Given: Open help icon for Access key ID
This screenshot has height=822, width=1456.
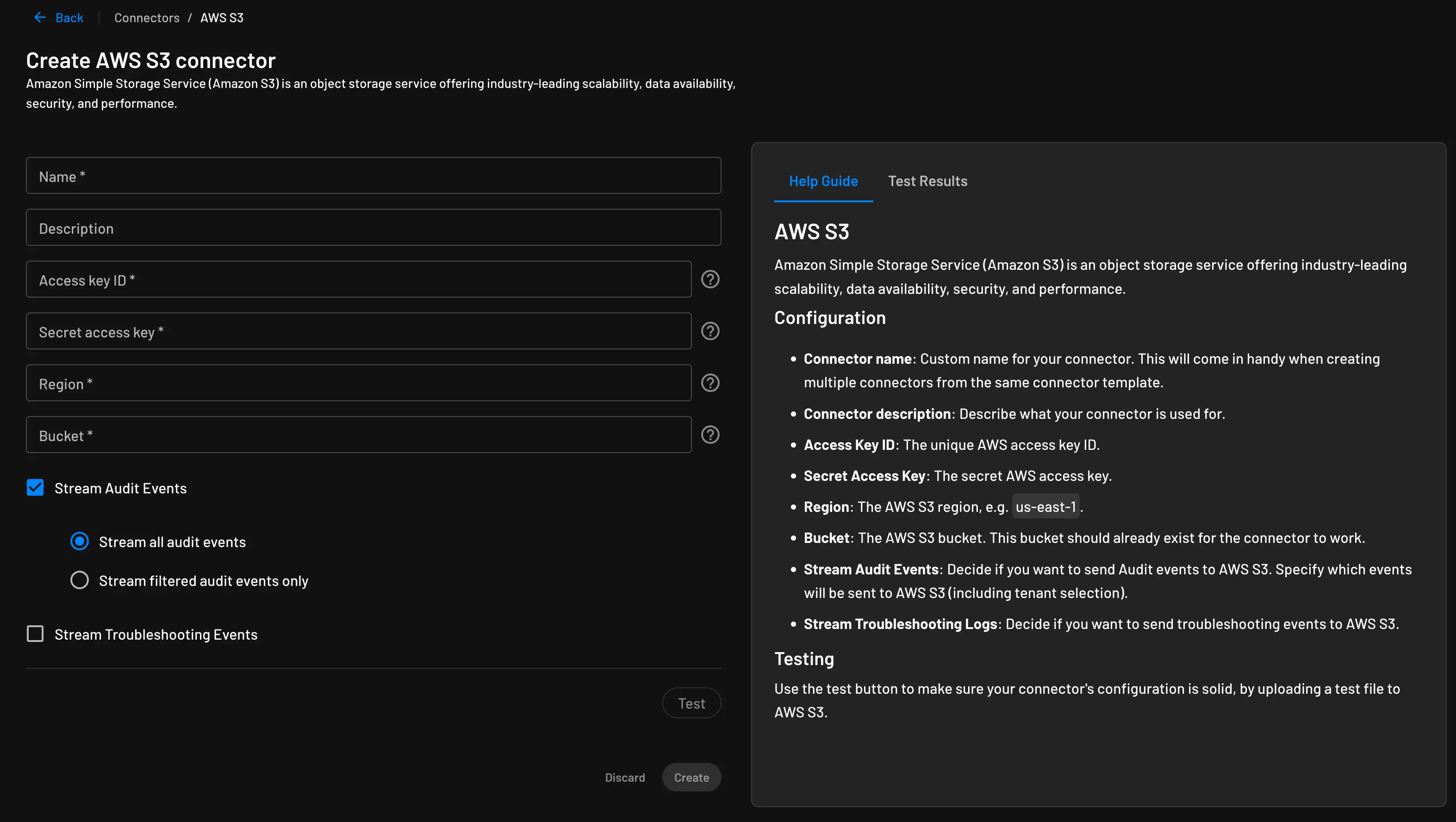Looking at the screenshot, I should (710, 279).
